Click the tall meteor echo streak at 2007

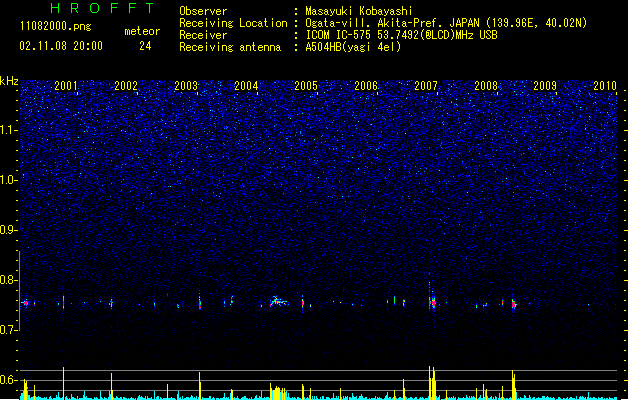(x=430, y=292)
